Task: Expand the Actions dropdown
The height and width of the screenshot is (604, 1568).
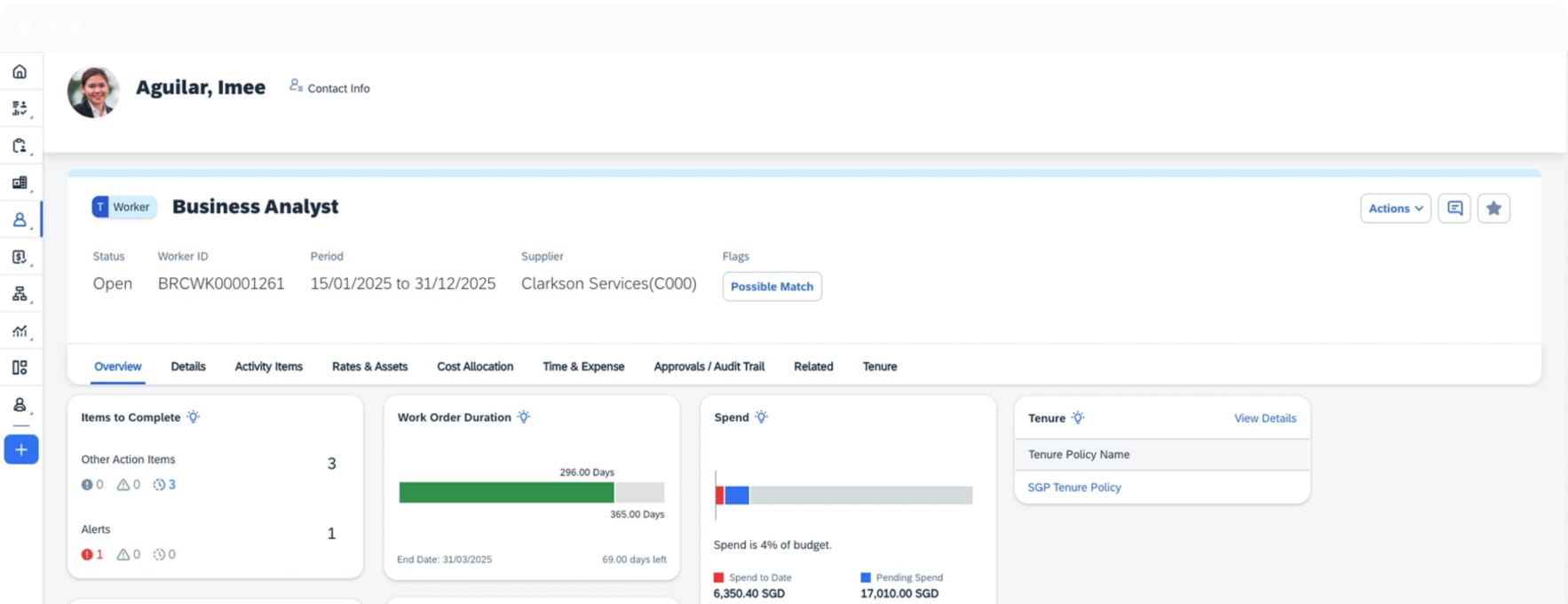Action: pos(1395,208)
